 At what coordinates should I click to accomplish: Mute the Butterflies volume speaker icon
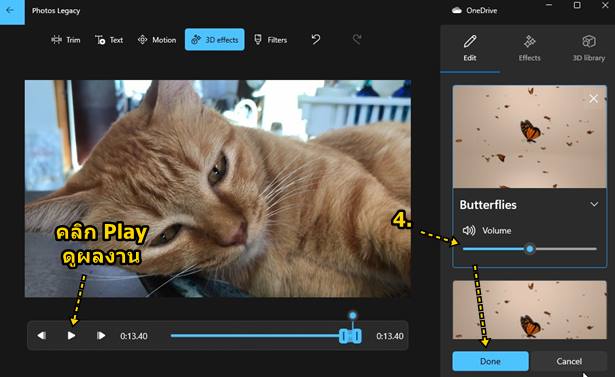tap(469, 230)
